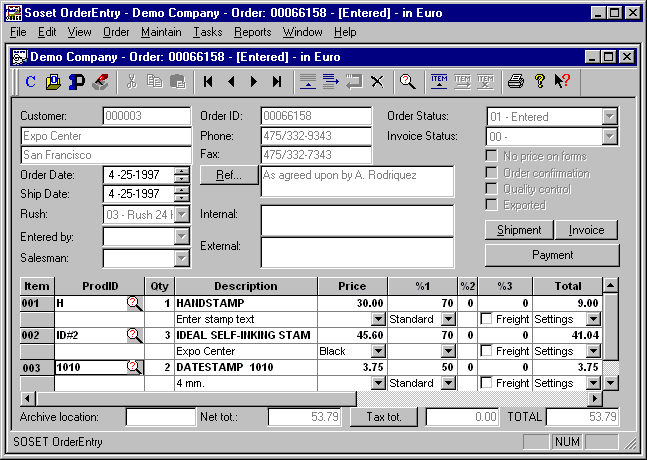Go to the last record arrow
This screenshot has height=460, width=647.
(x=277, y=82)
